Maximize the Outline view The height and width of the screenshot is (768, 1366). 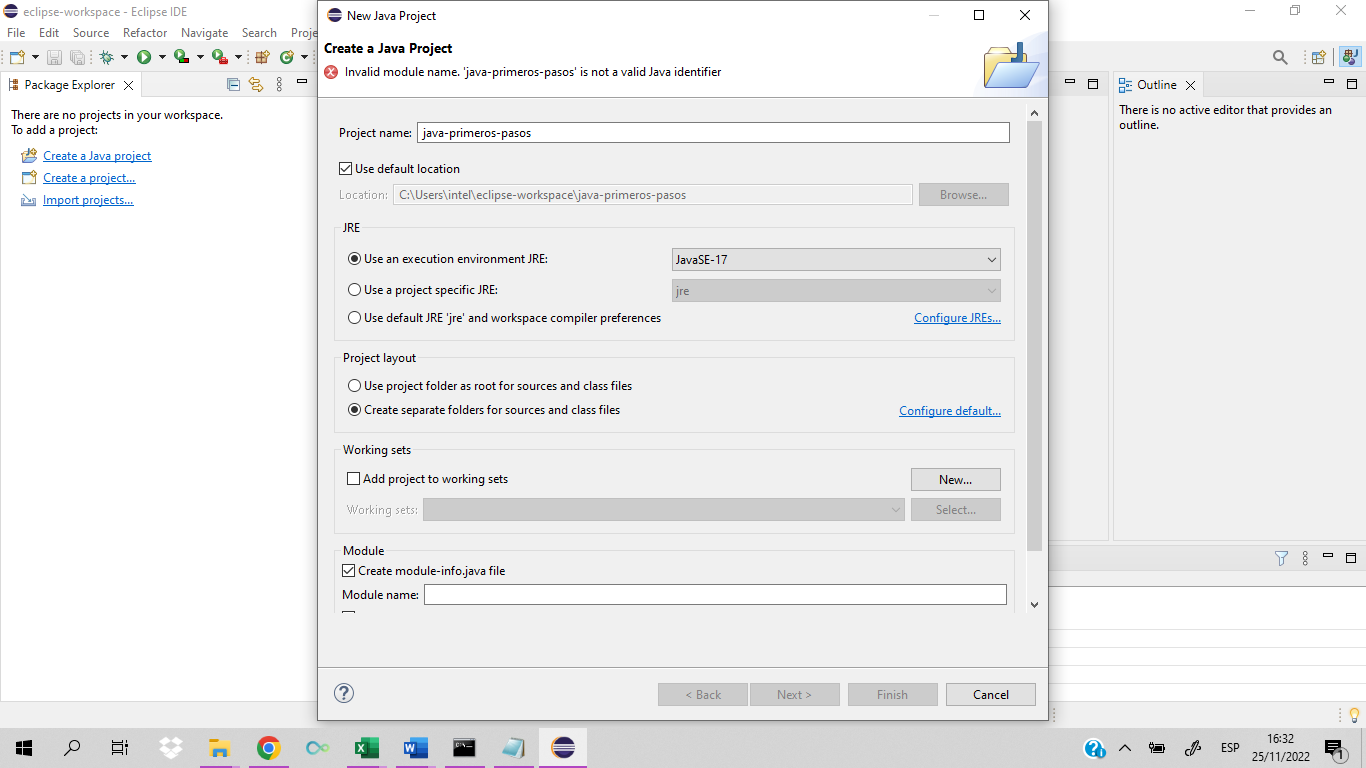1351,84
